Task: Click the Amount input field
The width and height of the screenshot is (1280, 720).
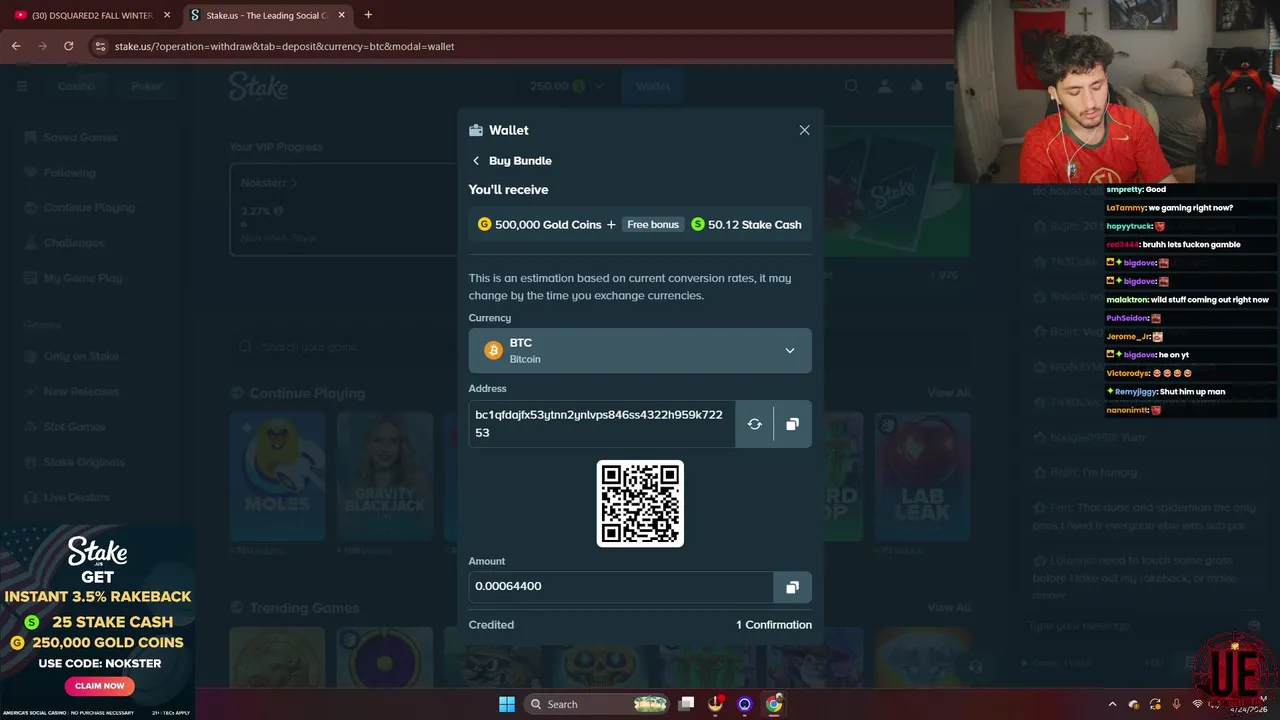Action: pos(621,587)
